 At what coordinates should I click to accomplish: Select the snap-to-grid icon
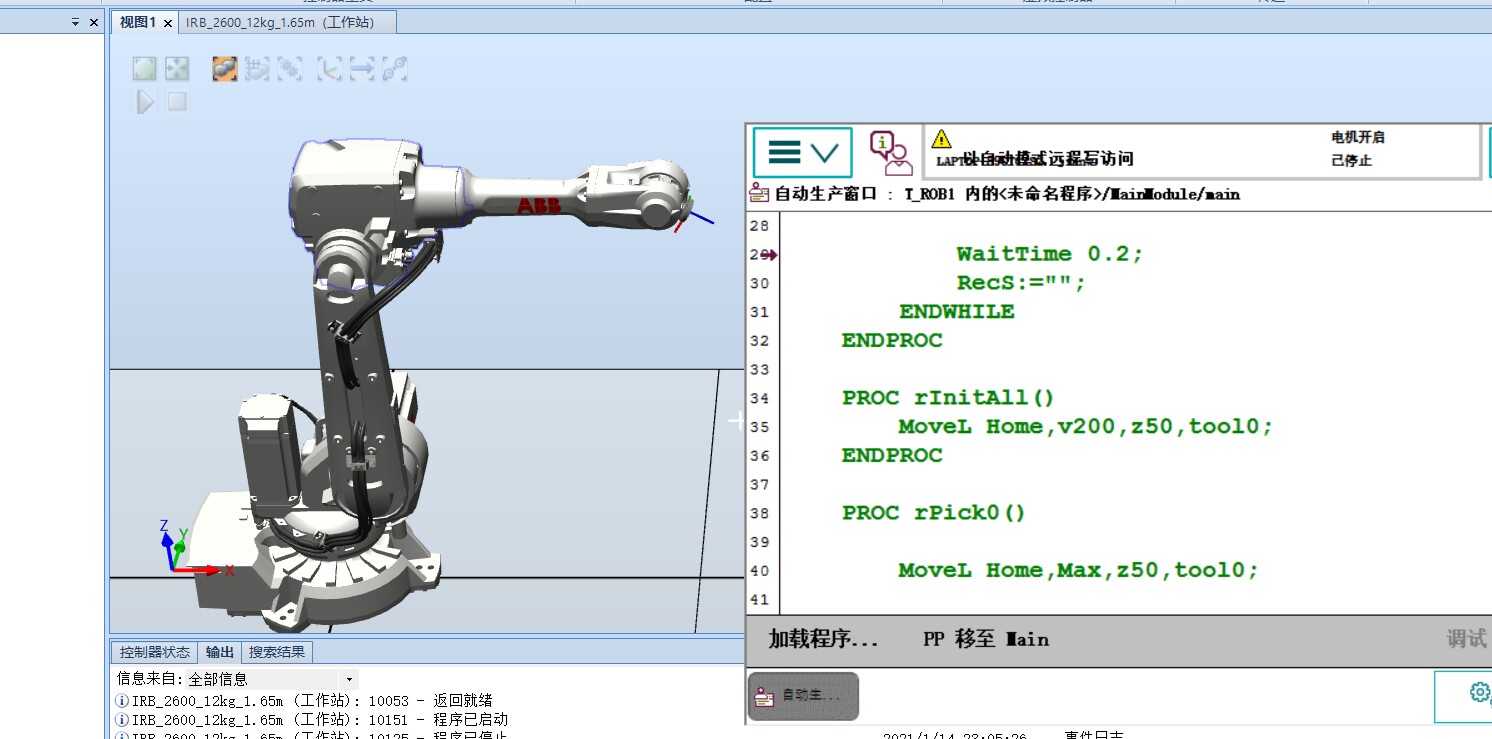coord(257,68)
